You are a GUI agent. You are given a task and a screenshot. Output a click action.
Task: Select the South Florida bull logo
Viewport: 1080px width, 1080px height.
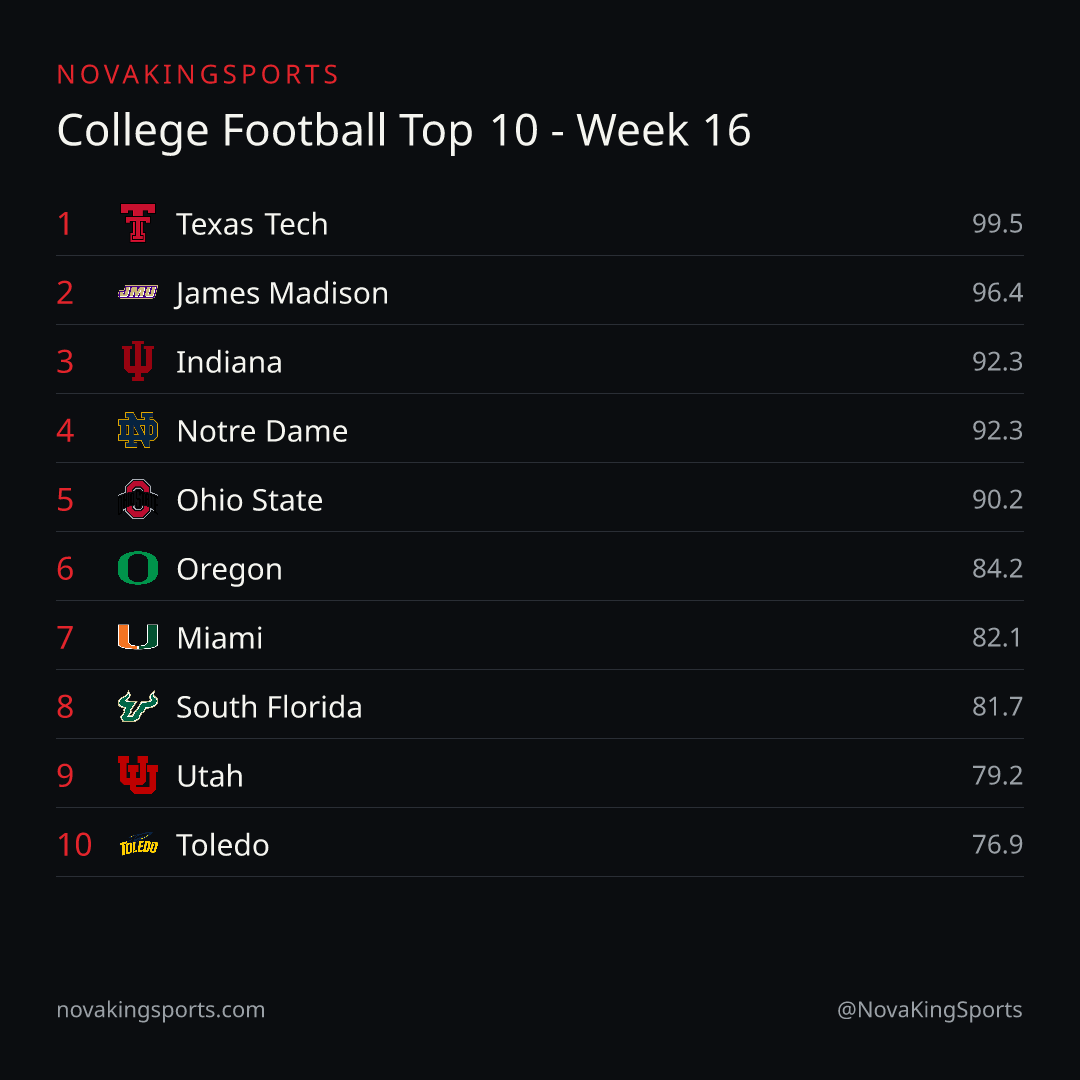(x=138, y=706)
